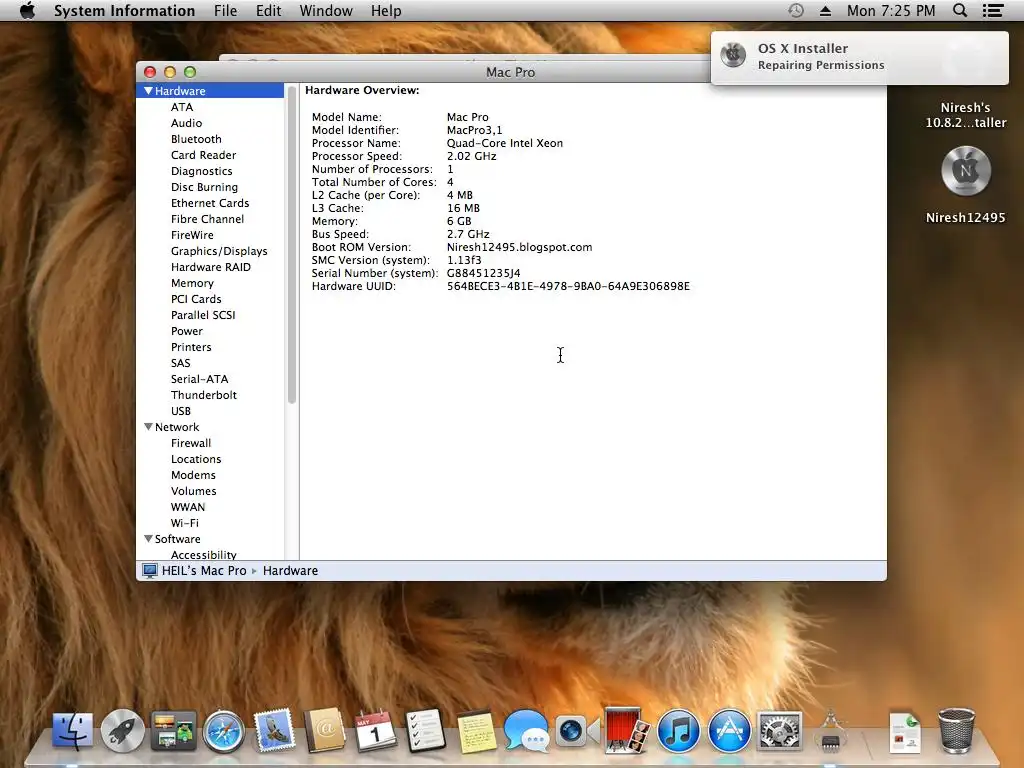Select ATA in sidebar
The image size is (1024, 768).
(x=182, y=107)
